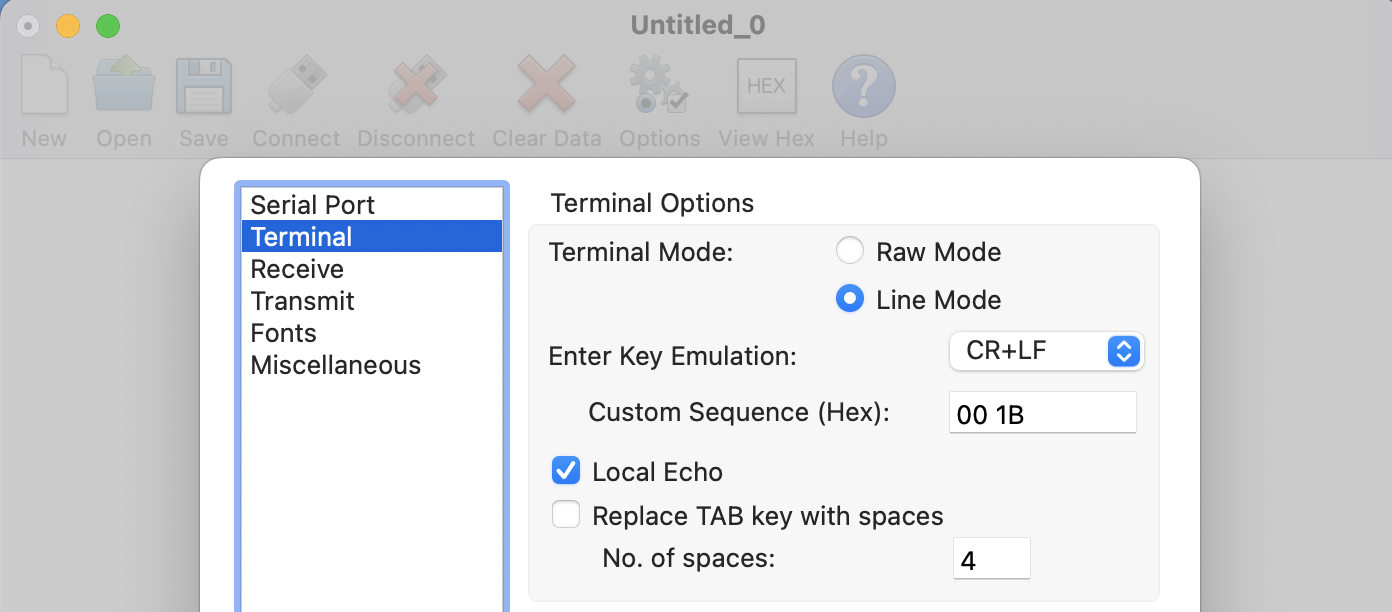The width and height of the screenshot is (1392, 612).
Task: Select Transmit in the options list
Action: (x=302, y=301)
